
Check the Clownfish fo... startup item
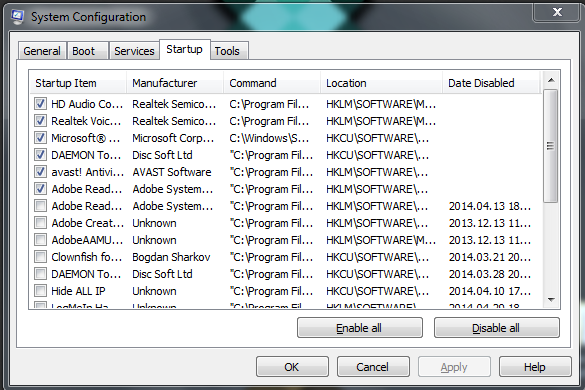tap(40, 257)
